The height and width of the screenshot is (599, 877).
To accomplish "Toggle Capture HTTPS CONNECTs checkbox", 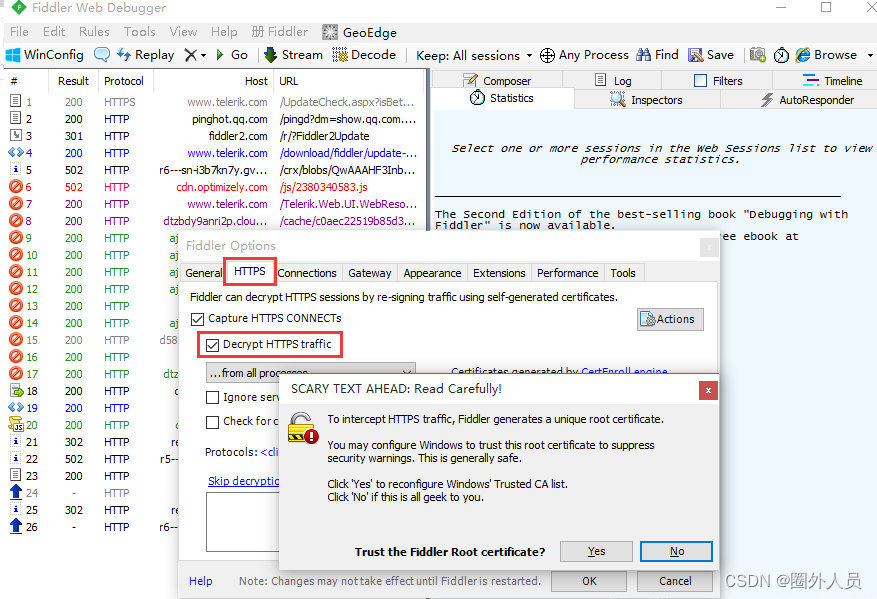I will point(197,319).
